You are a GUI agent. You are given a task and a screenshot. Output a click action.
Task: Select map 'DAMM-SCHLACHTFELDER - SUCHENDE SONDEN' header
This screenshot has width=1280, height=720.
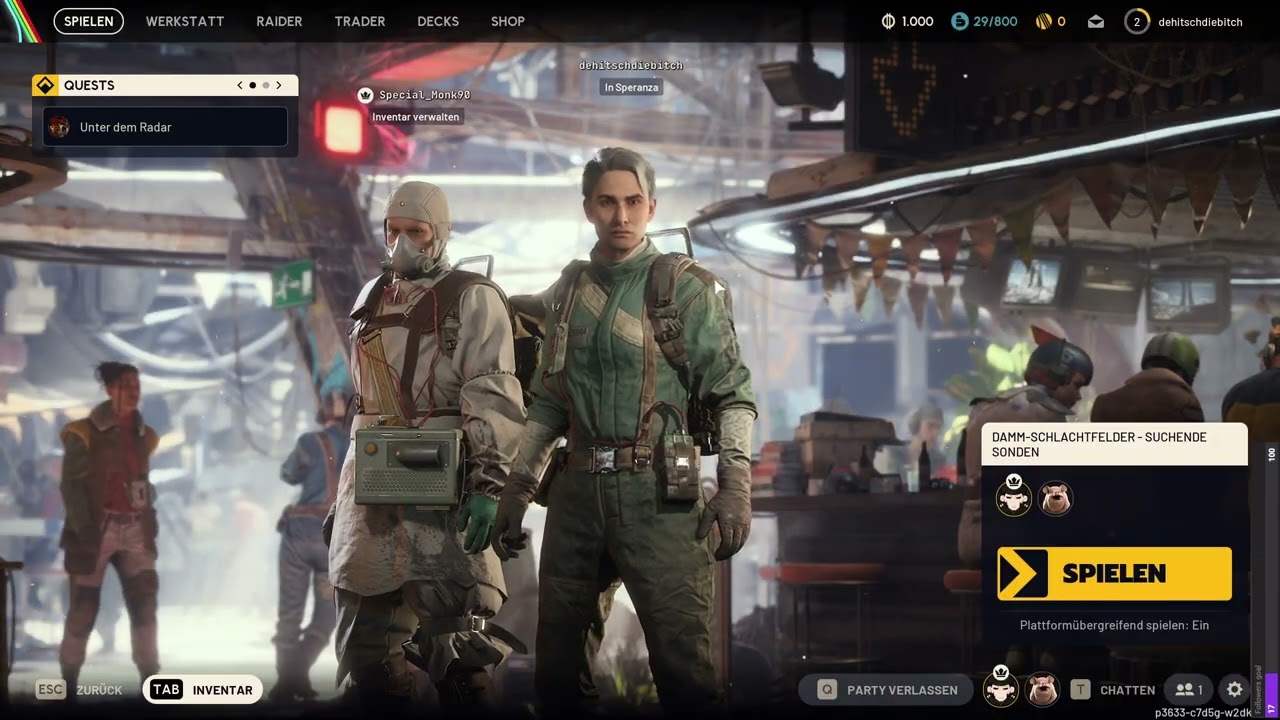[x=1114, y=444]
